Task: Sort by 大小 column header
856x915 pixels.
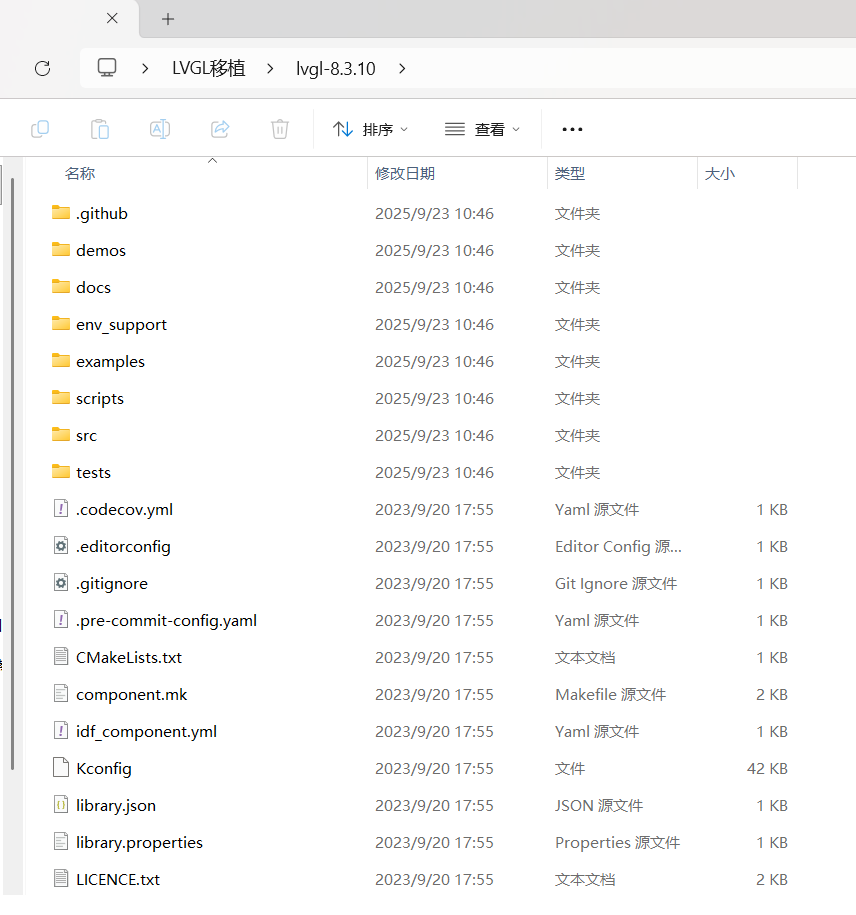Action: pyautogui.click(x=719, y=173)
